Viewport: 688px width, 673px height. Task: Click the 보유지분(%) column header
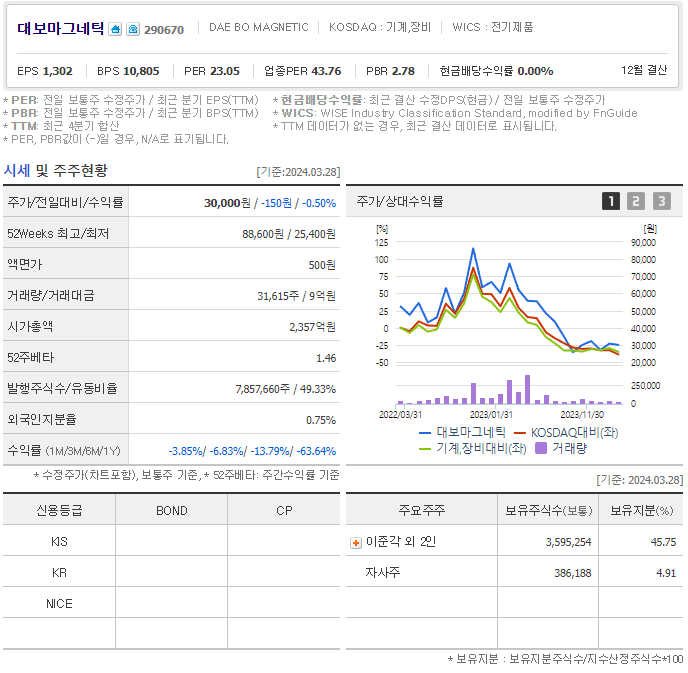tap(641, 510)
